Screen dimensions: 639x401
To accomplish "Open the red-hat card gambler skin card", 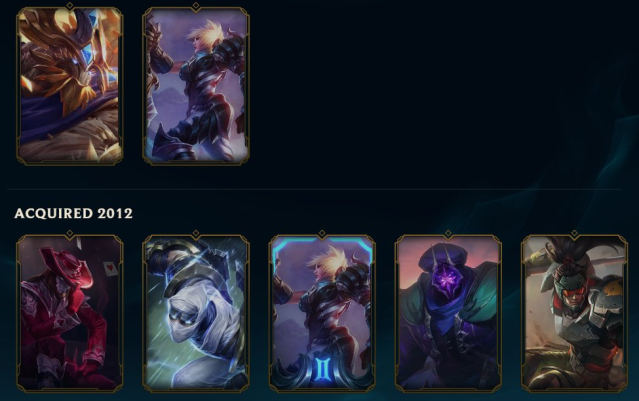I will click(x=70, y=313).
